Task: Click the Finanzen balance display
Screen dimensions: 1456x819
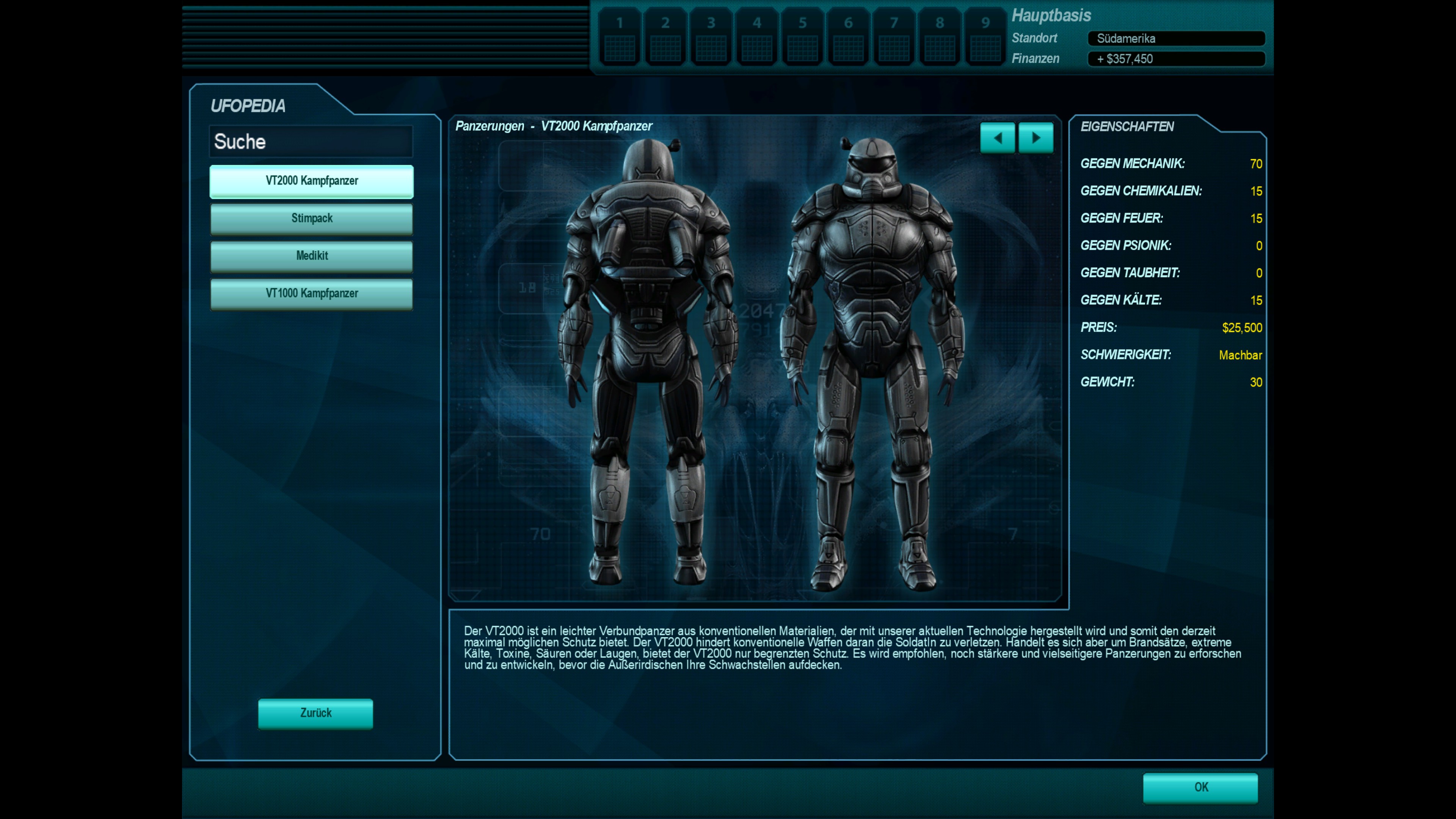Action: click(x=1176, y=59)
